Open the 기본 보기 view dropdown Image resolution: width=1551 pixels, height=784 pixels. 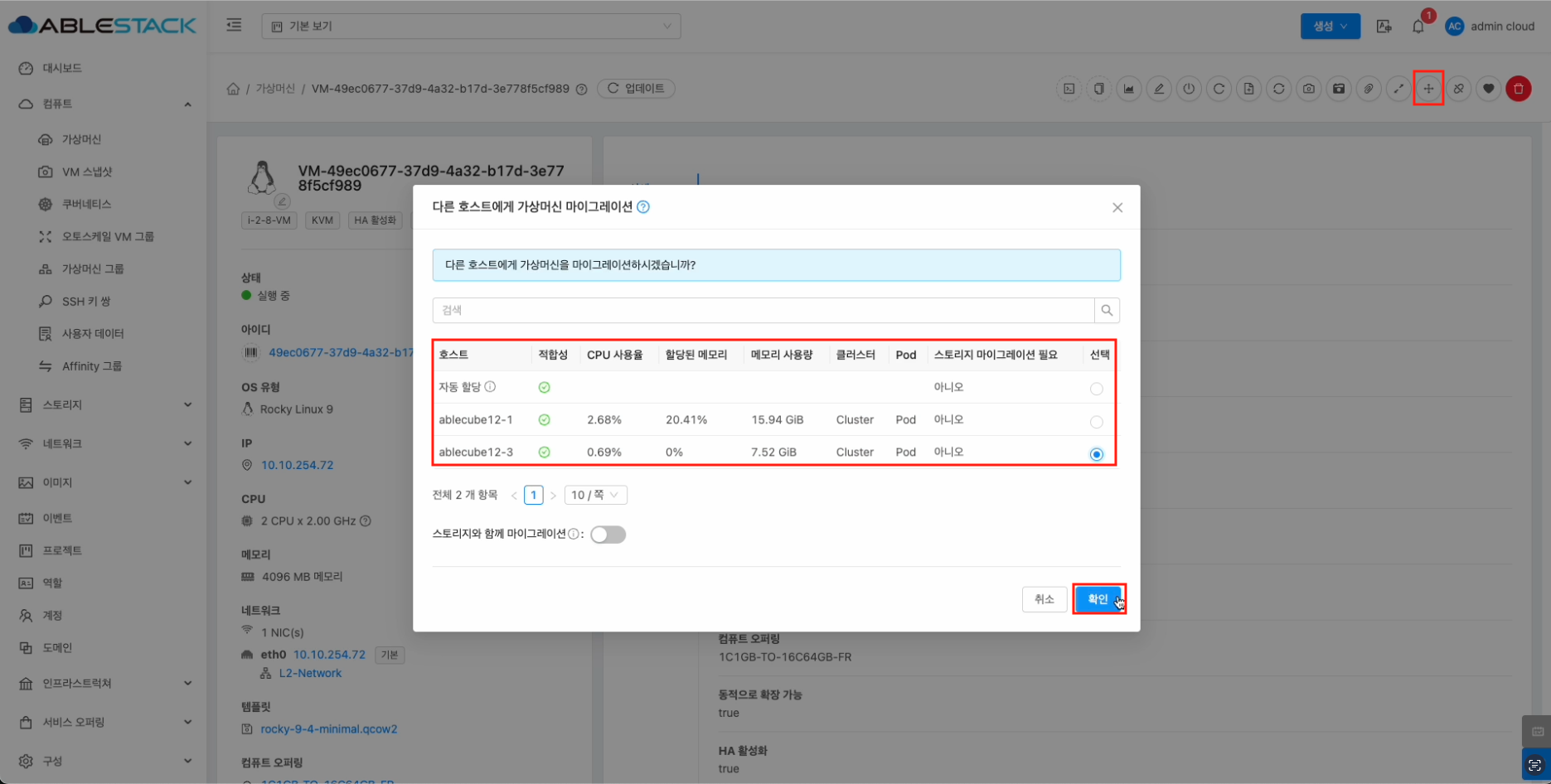[471, 27]
